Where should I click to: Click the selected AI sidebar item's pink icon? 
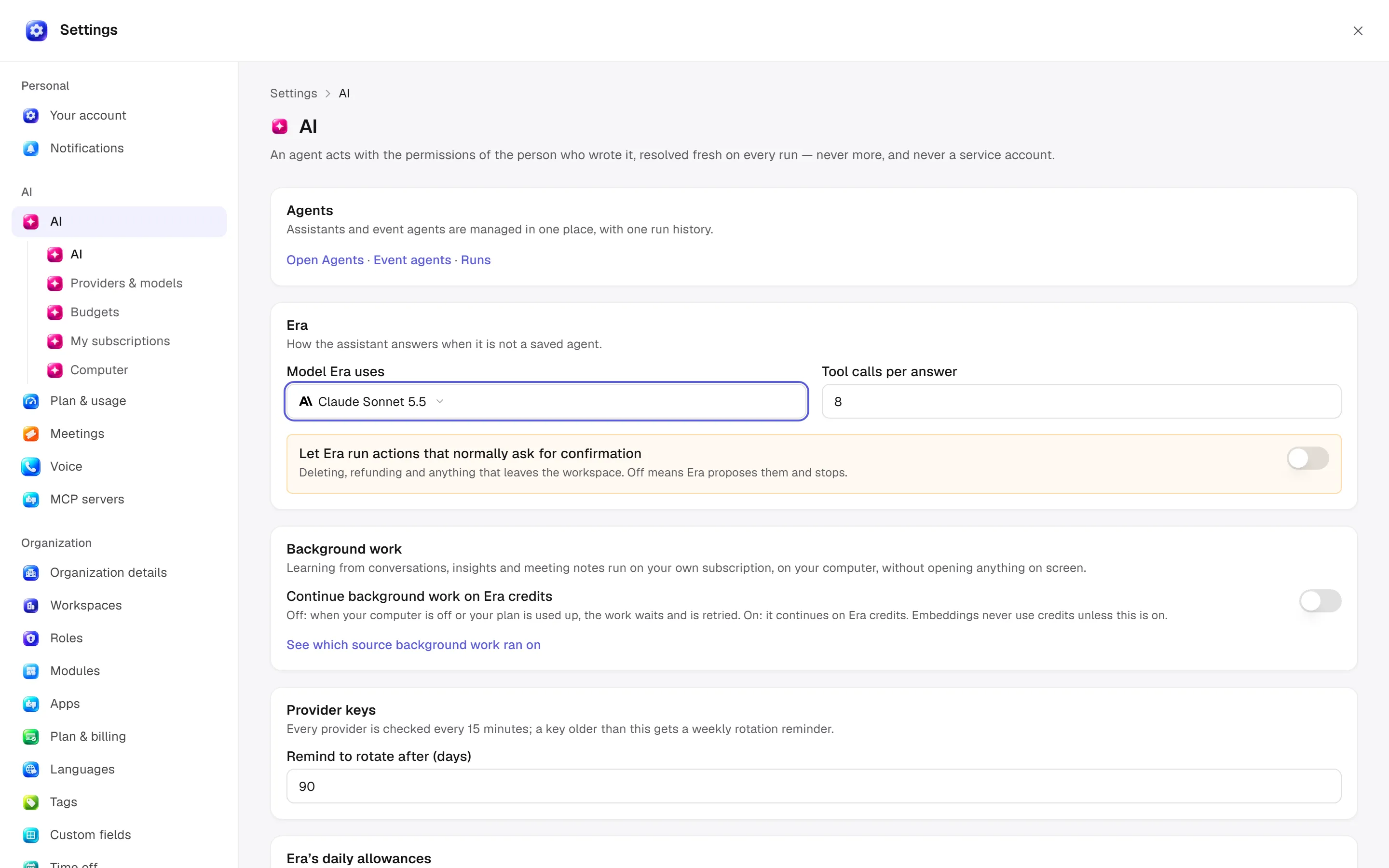pos(31,222)
